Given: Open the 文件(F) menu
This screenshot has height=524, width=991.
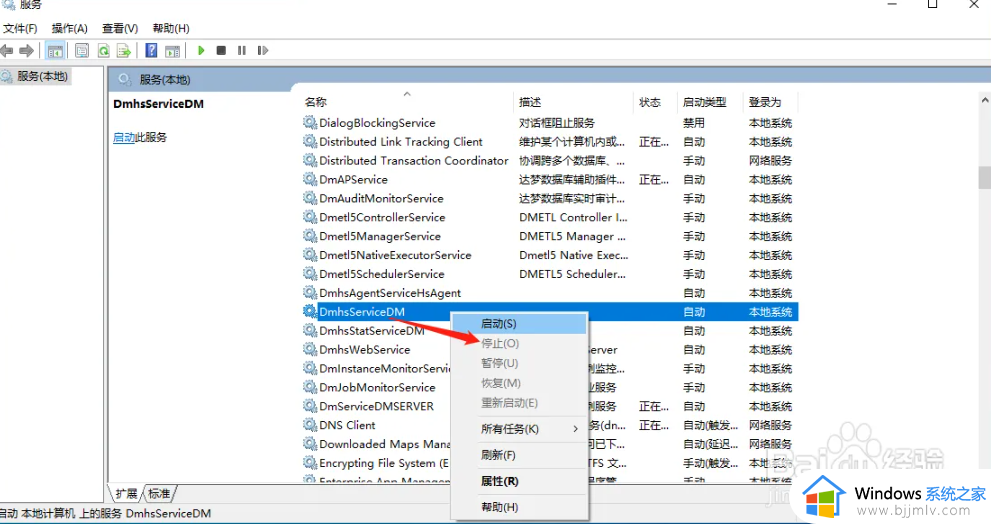Looking at the screenshot, I should coord(20,28).
